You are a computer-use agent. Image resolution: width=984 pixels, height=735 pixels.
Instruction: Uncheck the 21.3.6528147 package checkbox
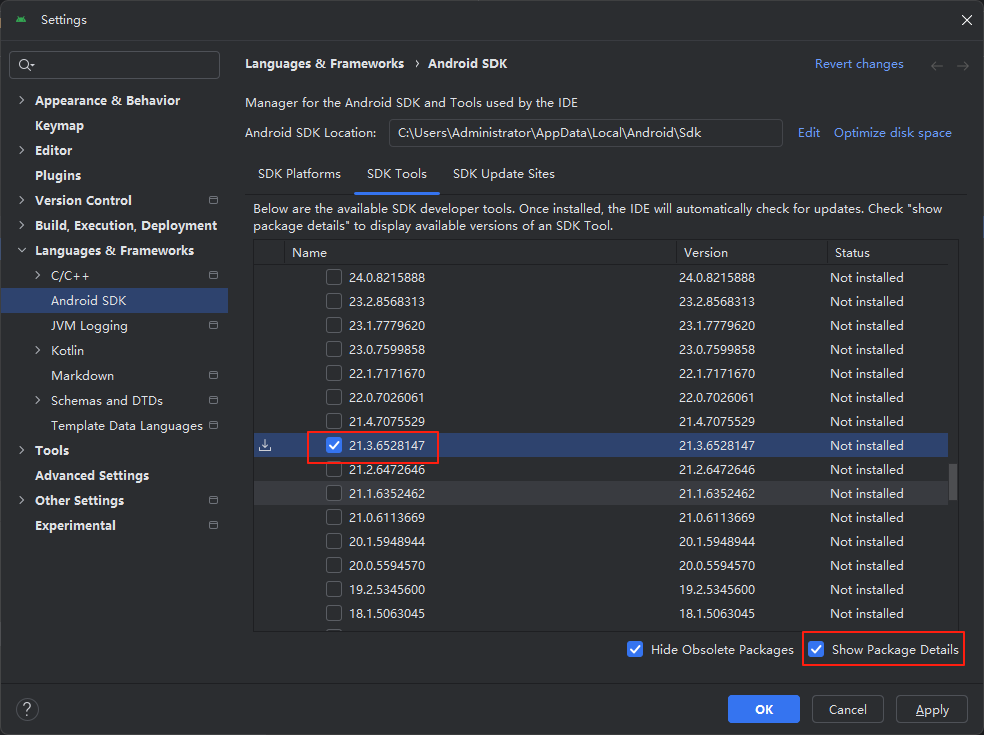[334, 446]
